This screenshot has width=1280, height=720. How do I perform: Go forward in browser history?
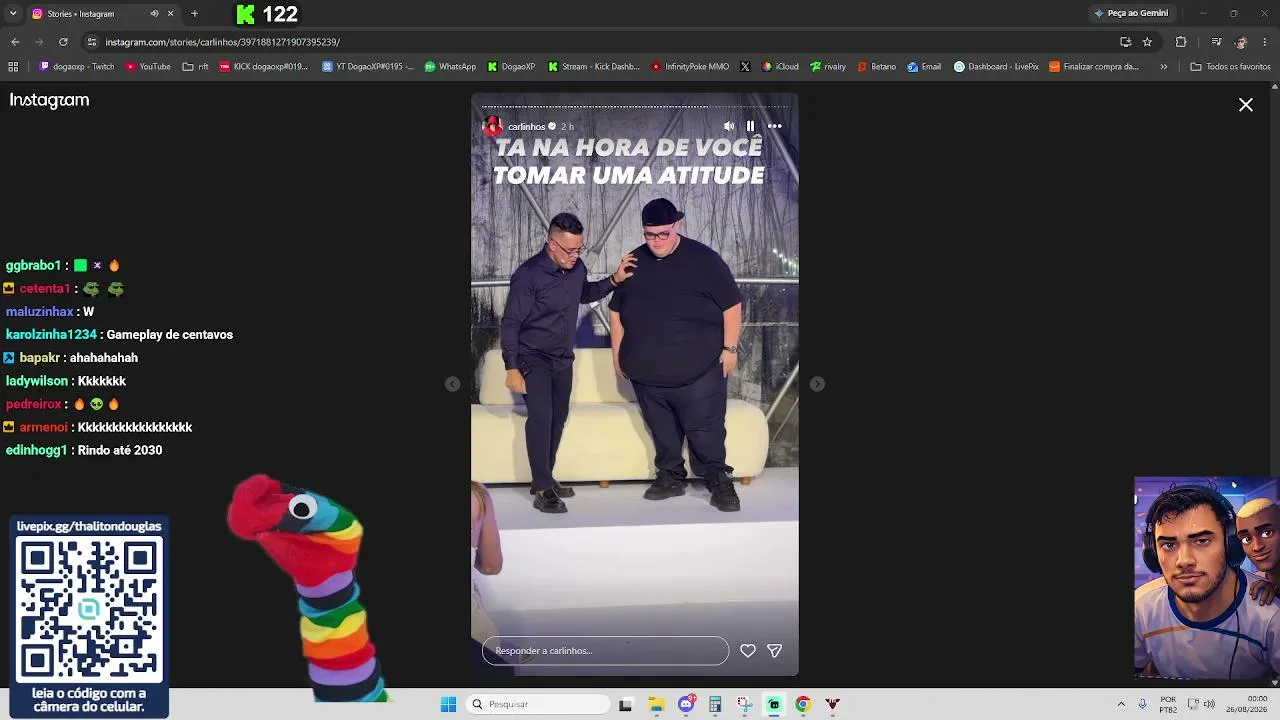pos(39,42)
